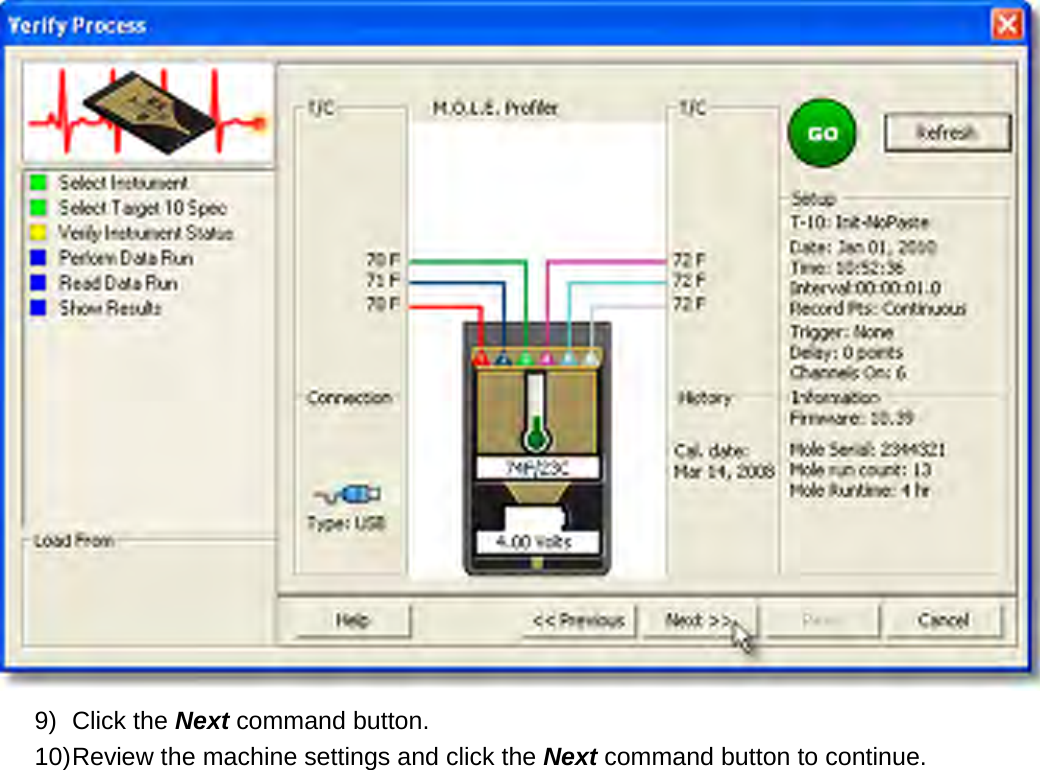Image resolution: width=1040 pixels, height=770 pixels.
Task: Click the 'Mole Serial: 2344321' line
Action: 867,450
